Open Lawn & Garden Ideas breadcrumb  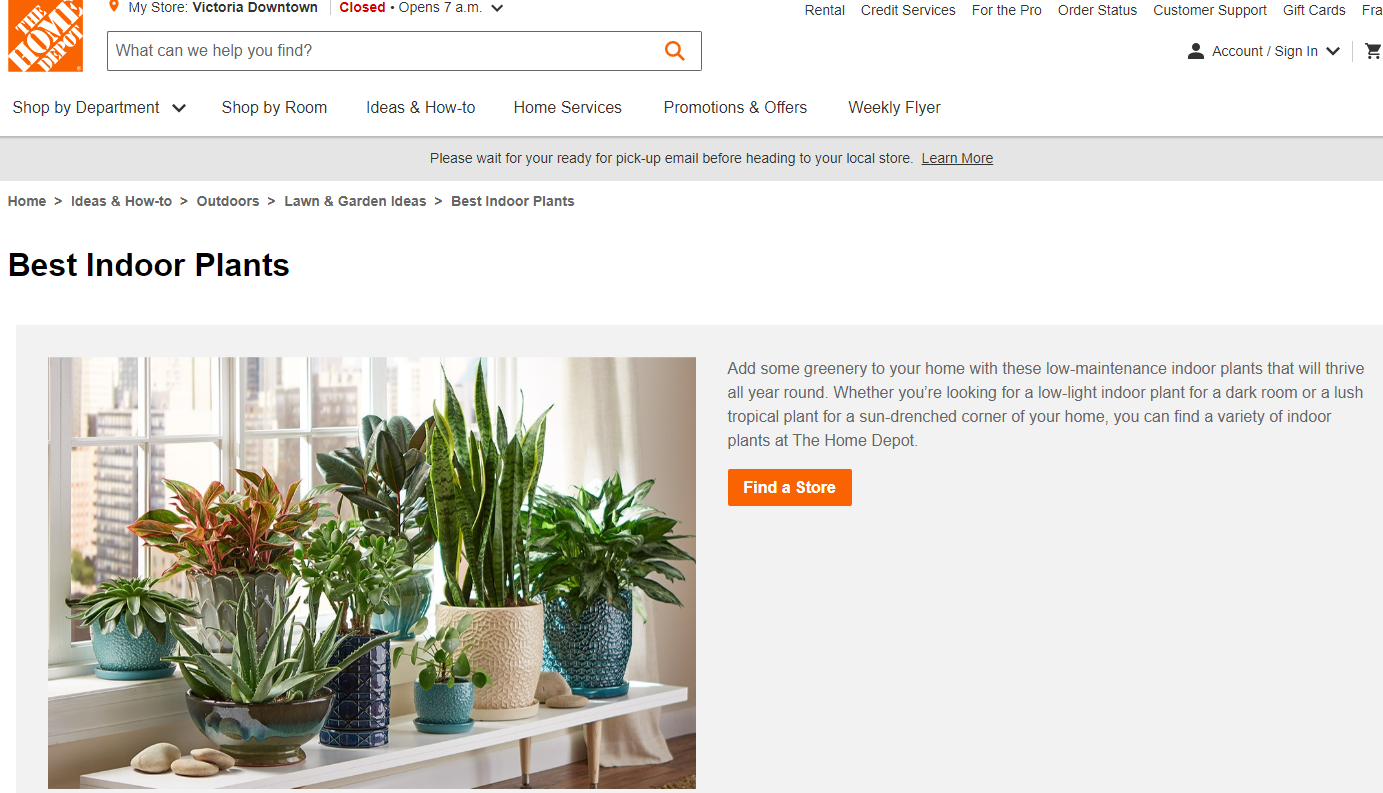pyautogui.click(x=355, y=201)
